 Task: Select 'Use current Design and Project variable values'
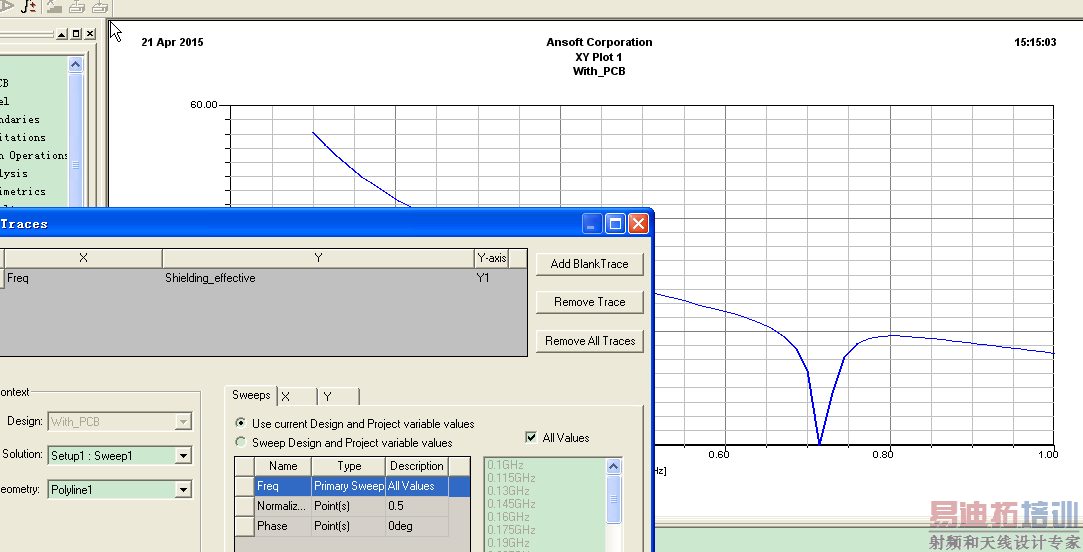point(240,424)
